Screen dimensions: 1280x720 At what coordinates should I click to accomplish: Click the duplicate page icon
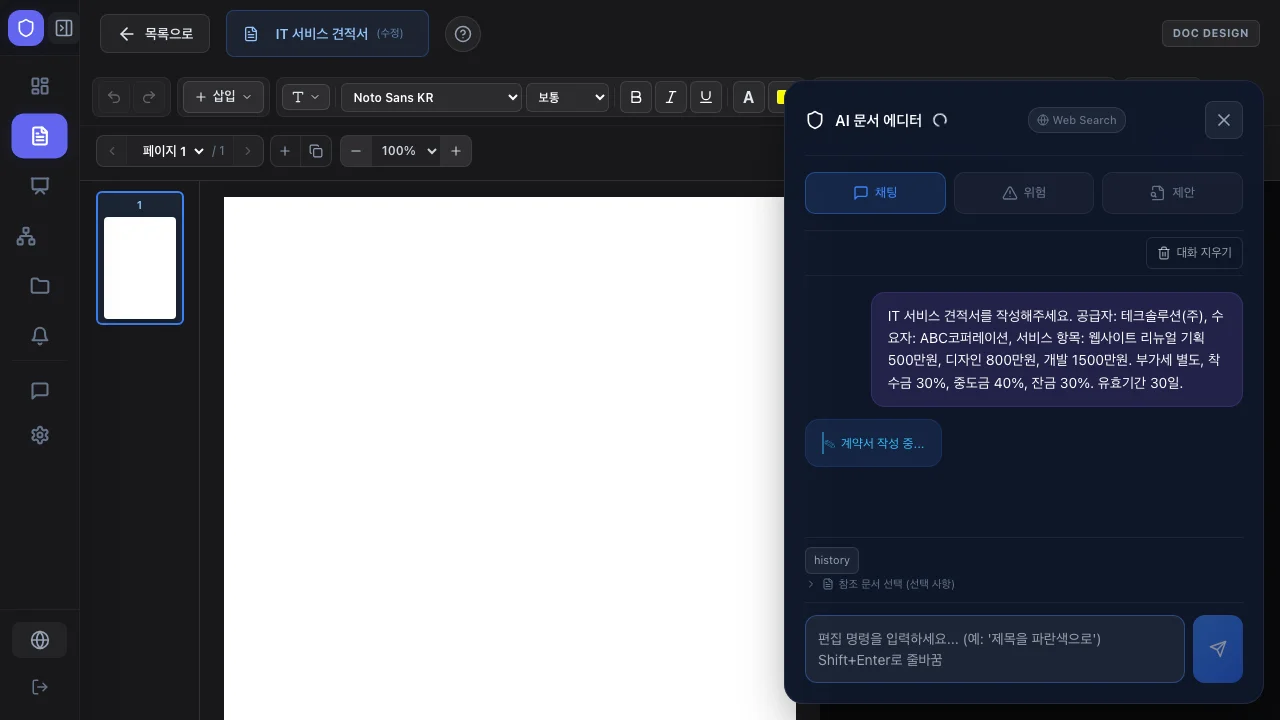coord(316,151)
